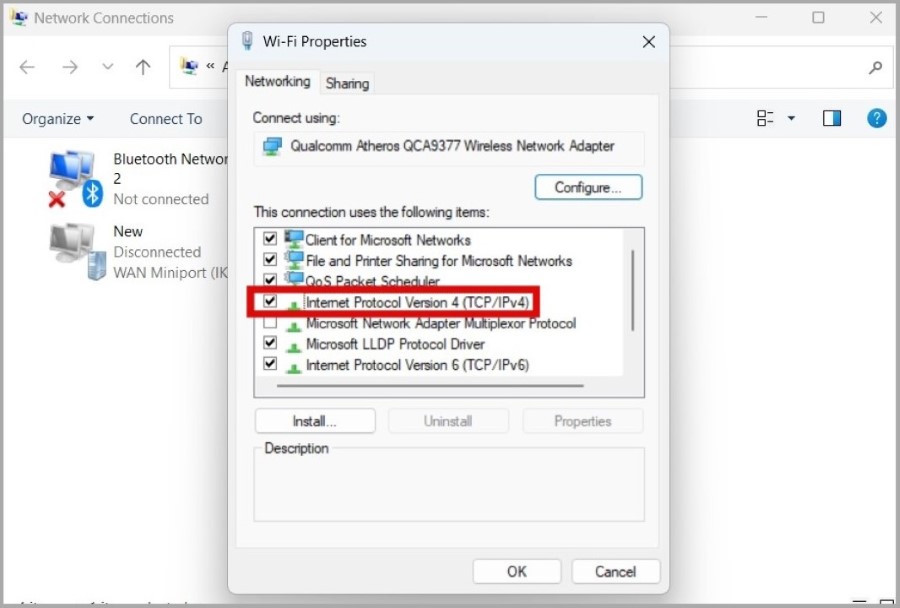
Task: Select the Bluetooth Network connection icon
Action: click(x=75, y=179)
